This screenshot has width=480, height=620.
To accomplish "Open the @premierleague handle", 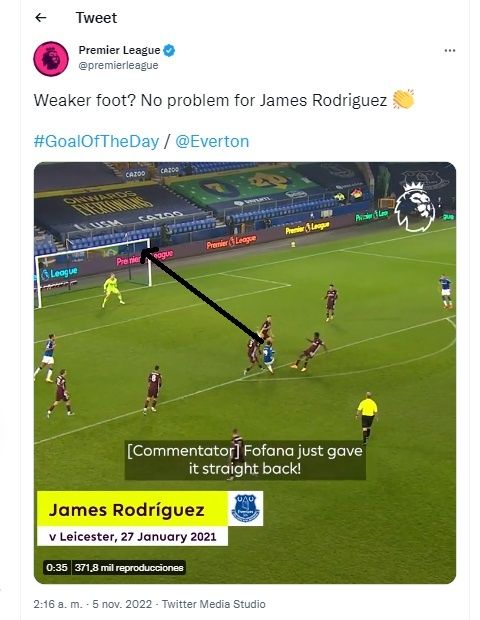I will coord(118,65).
